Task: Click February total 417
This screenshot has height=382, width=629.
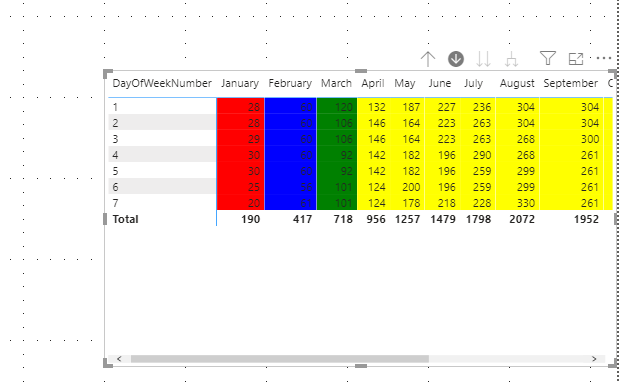Action: [x=302, y=219]
